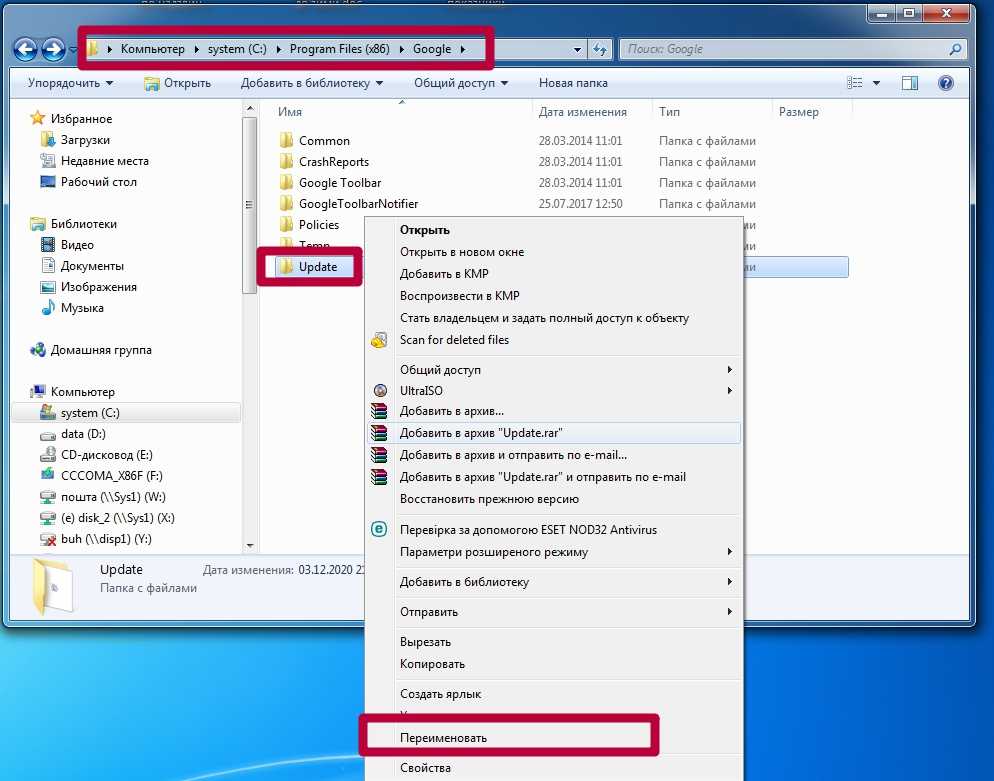Image resolution: width=994 pixels, height=781 pixels.
Task: Select Переименовать in the context menu
Action: [x=443, y=738]
